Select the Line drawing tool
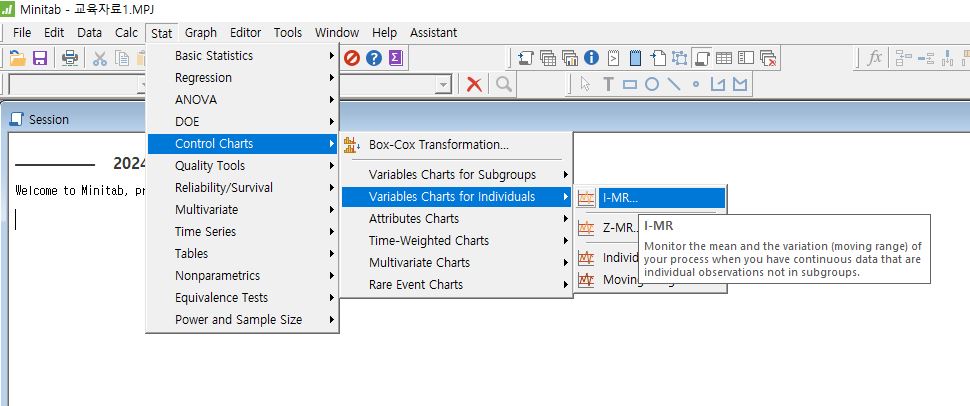Screen dimensions: 970x406 674,84
